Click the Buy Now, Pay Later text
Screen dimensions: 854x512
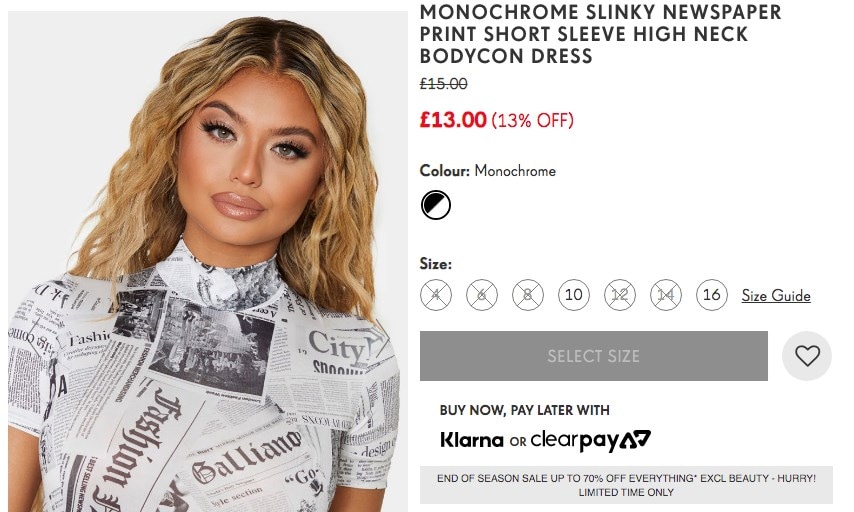click(x=524, y=410)
